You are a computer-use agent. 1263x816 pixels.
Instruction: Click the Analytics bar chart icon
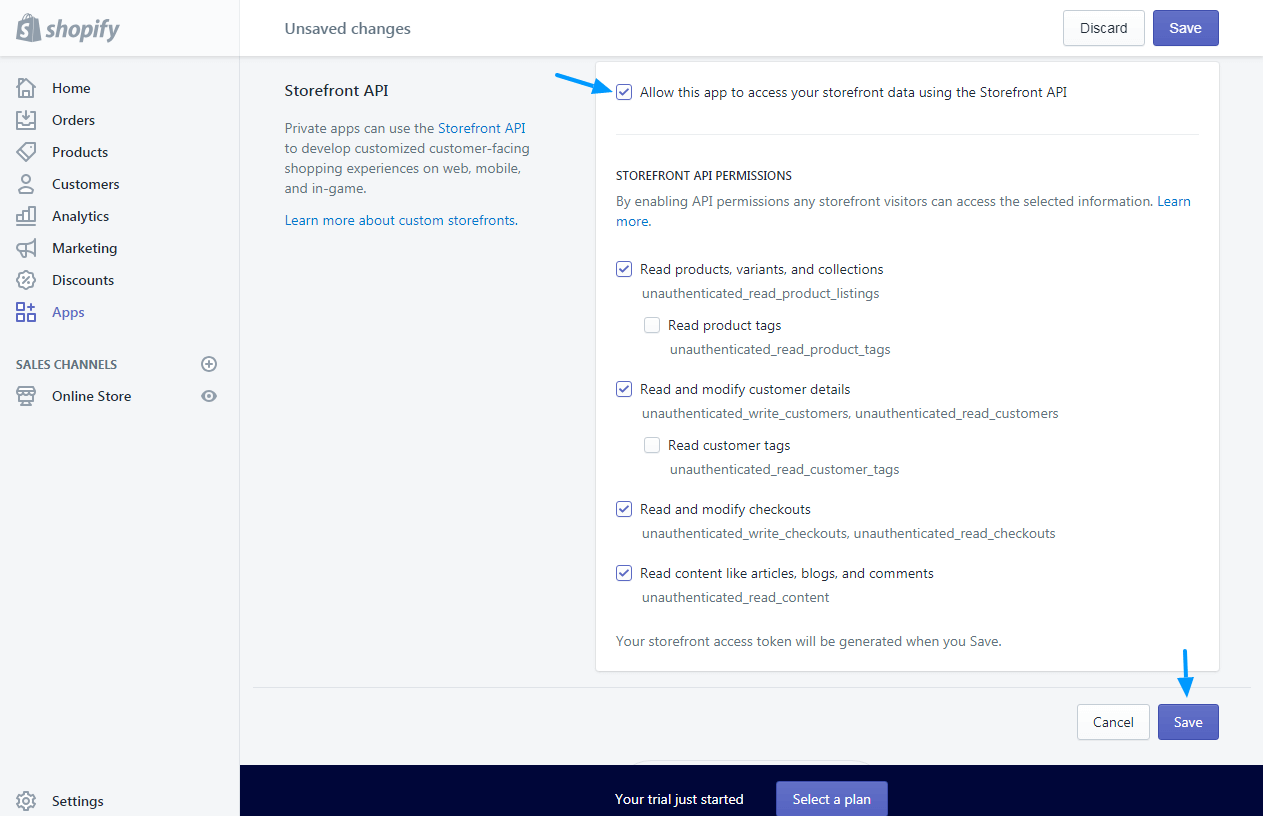(26, 216)
